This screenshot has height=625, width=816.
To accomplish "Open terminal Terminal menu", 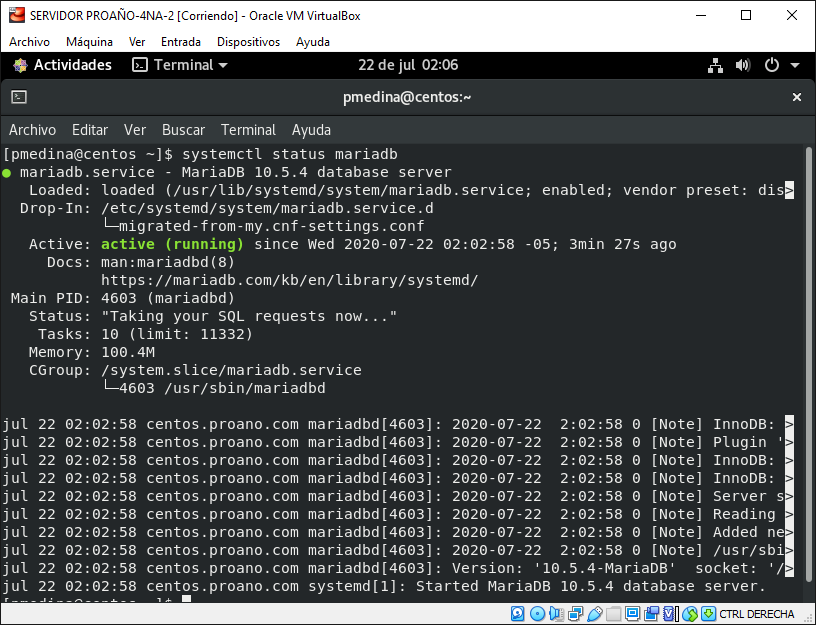I will pos(248,130).
